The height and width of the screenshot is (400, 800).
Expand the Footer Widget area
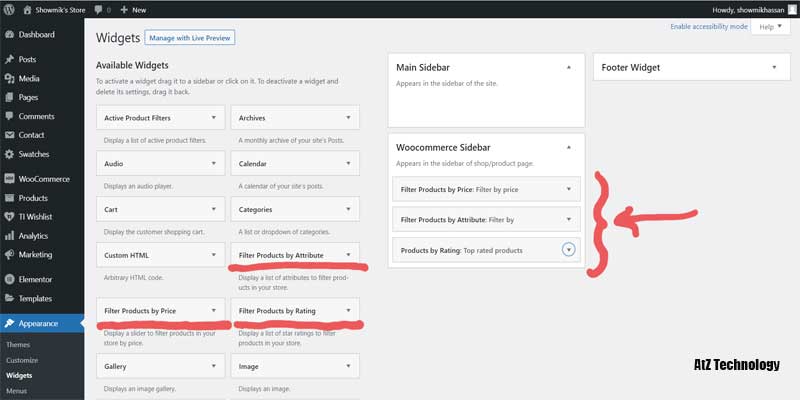click(x=774, y=67)
